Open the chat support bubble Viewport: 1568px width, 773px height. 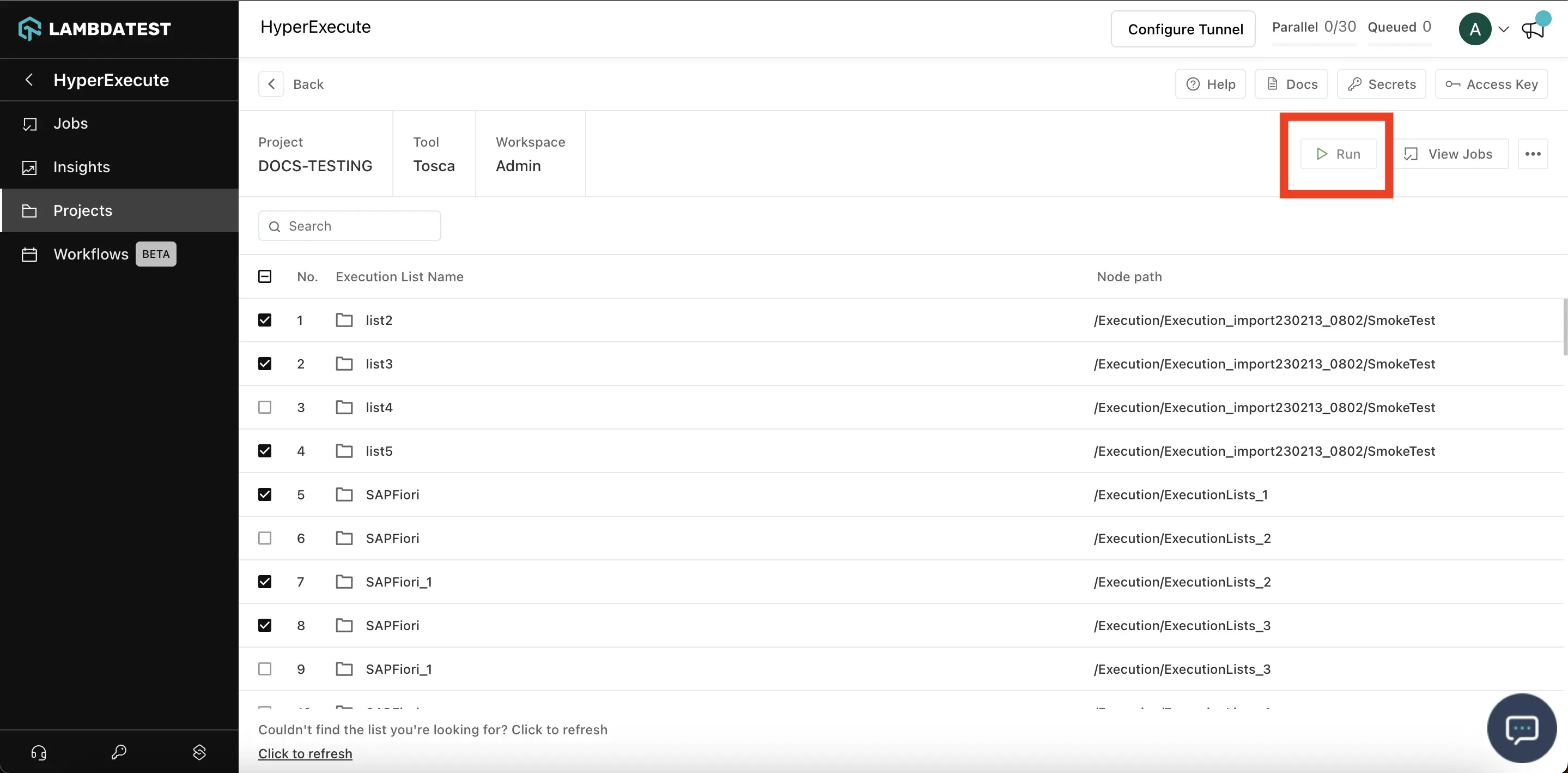click(x=1521, y=728)
